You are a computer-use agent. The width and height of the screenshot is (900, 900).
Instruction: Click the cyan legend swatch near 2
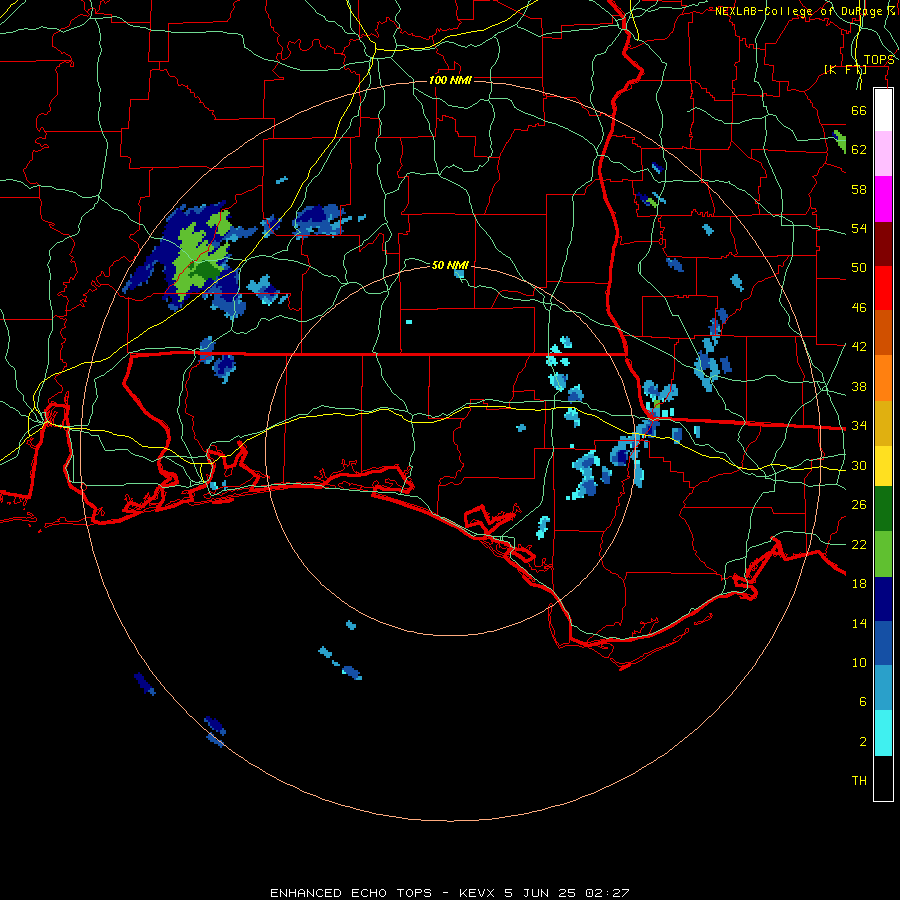[883, 733]
